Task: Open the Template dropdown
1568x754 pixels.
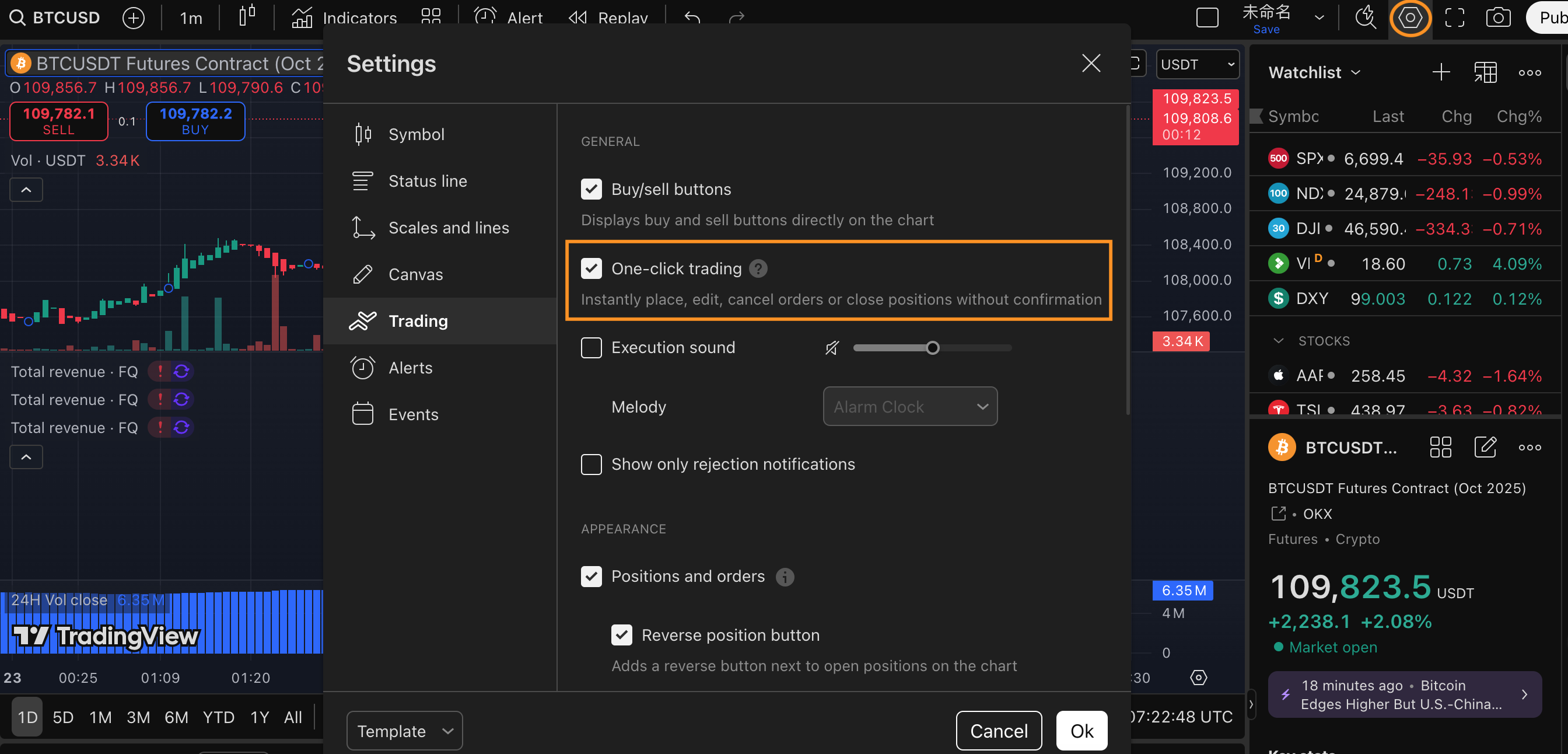Action: coord(404,730)
